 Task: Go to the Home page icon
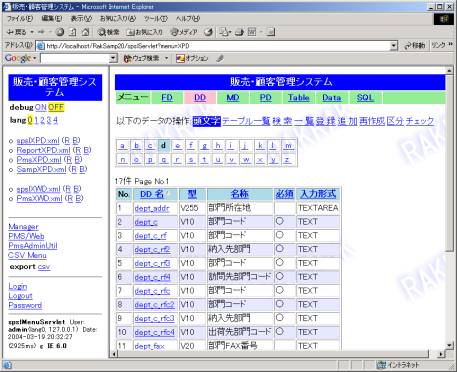click(x=86, y=32)
